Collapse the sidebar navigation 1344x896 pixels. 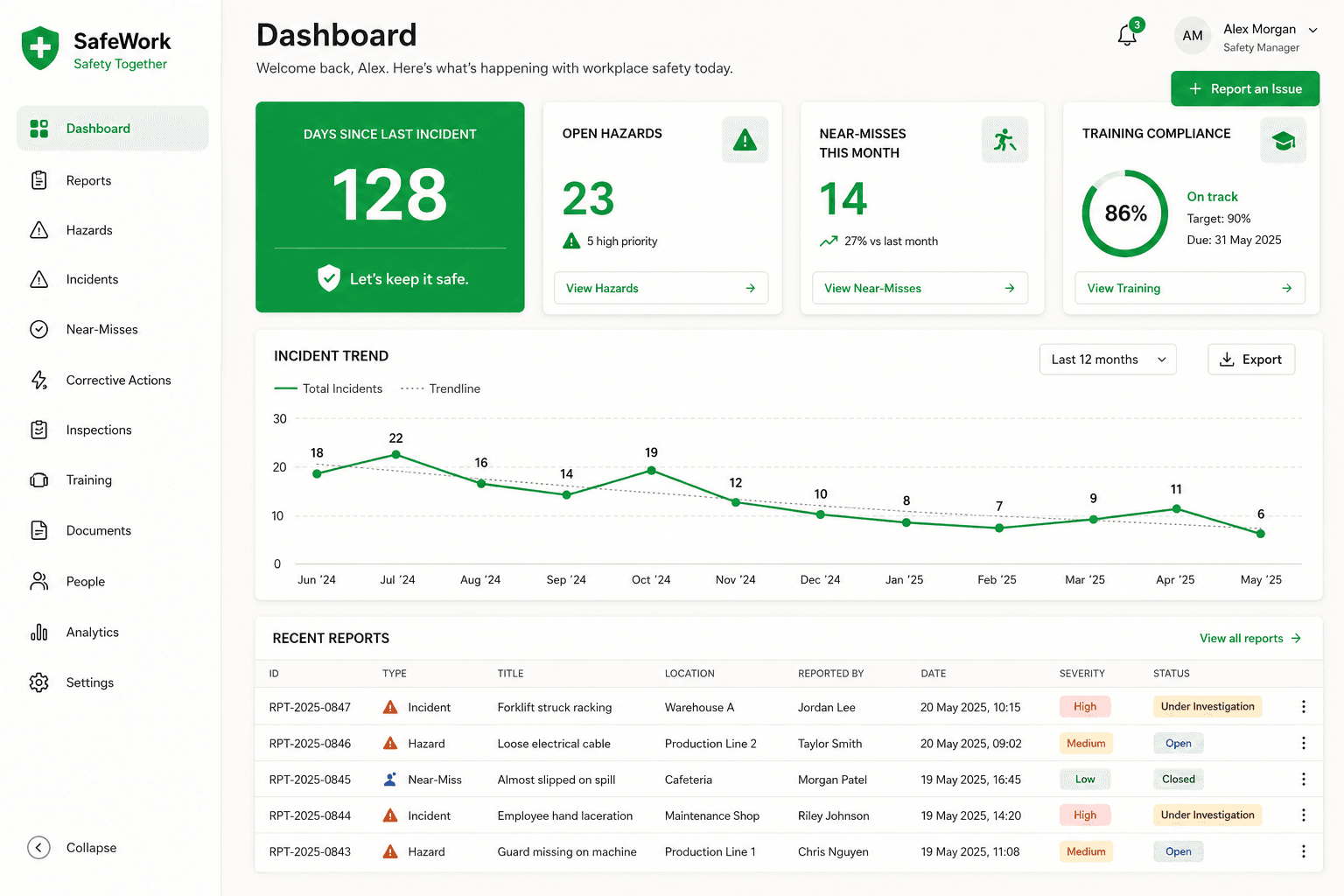[73, 847]
